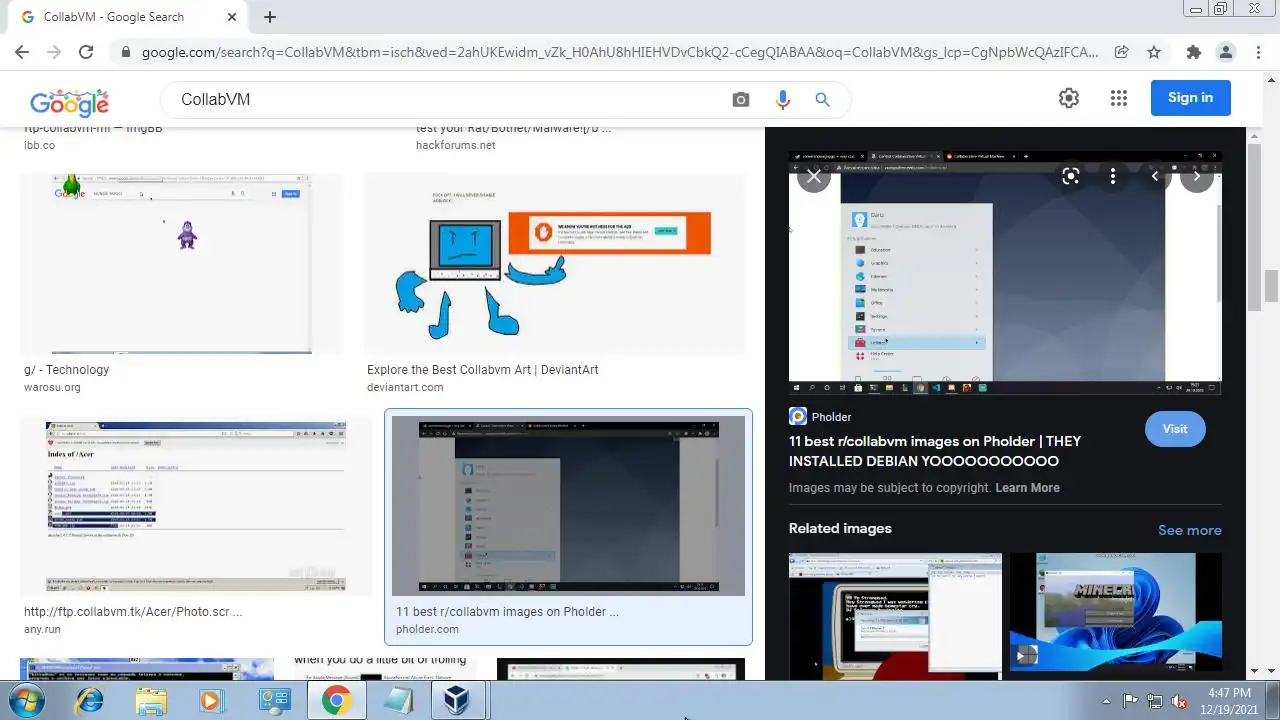Click the Google logo
The height and width of the screenshot is (720, 1280).
point(69,100)
